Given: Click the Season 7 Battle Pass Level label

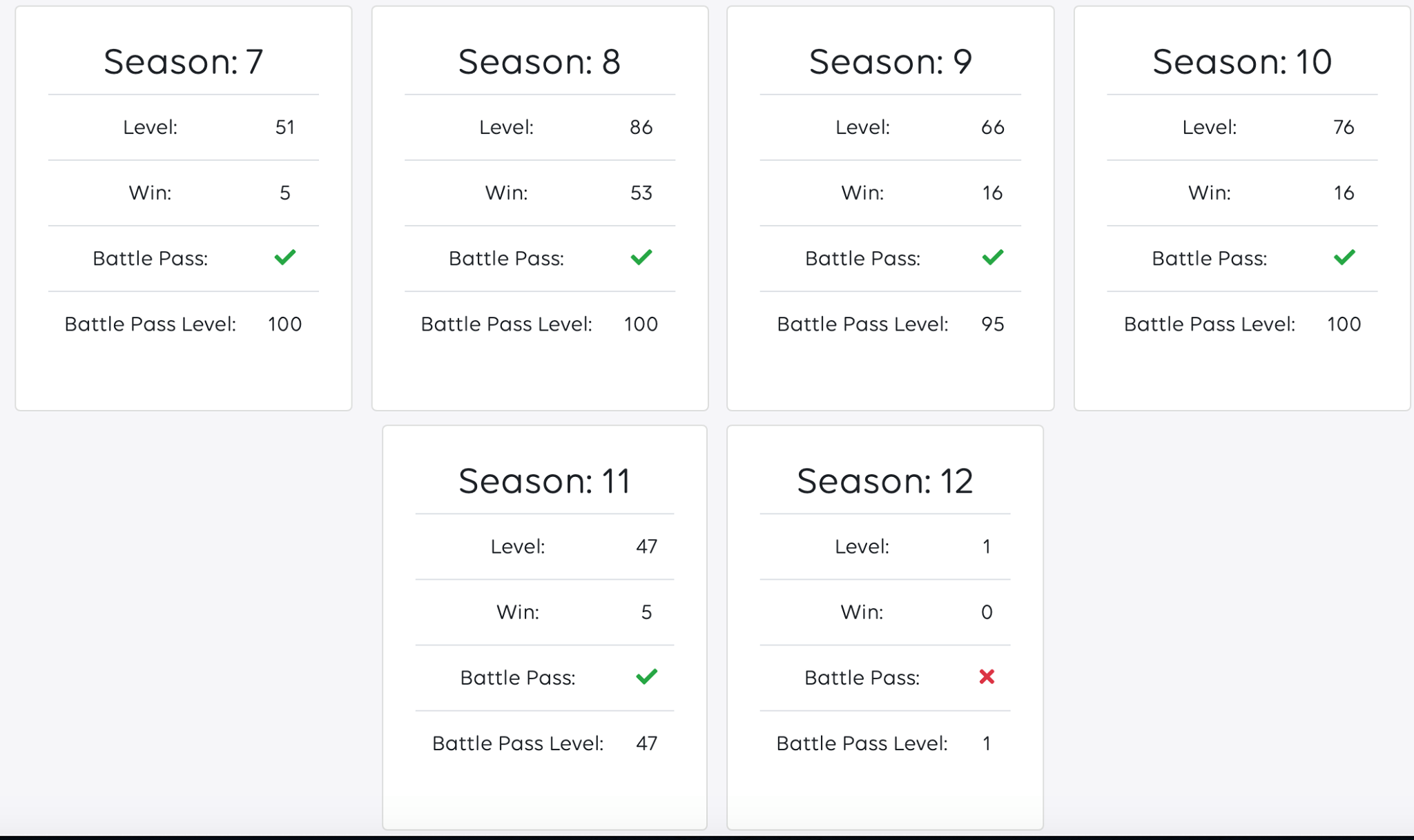Looking at the screenshot, I should [x=151, y=324].
